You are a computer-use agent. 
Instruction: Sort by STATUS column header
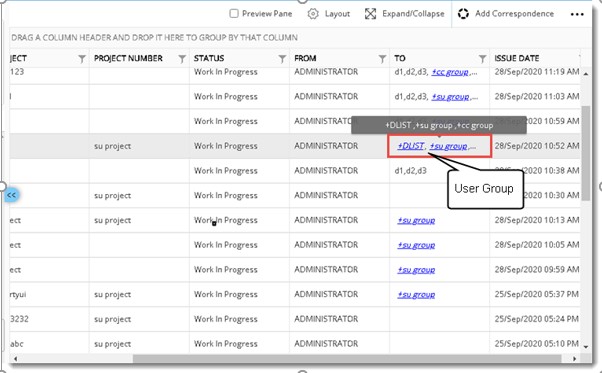(x=209, y=58)
